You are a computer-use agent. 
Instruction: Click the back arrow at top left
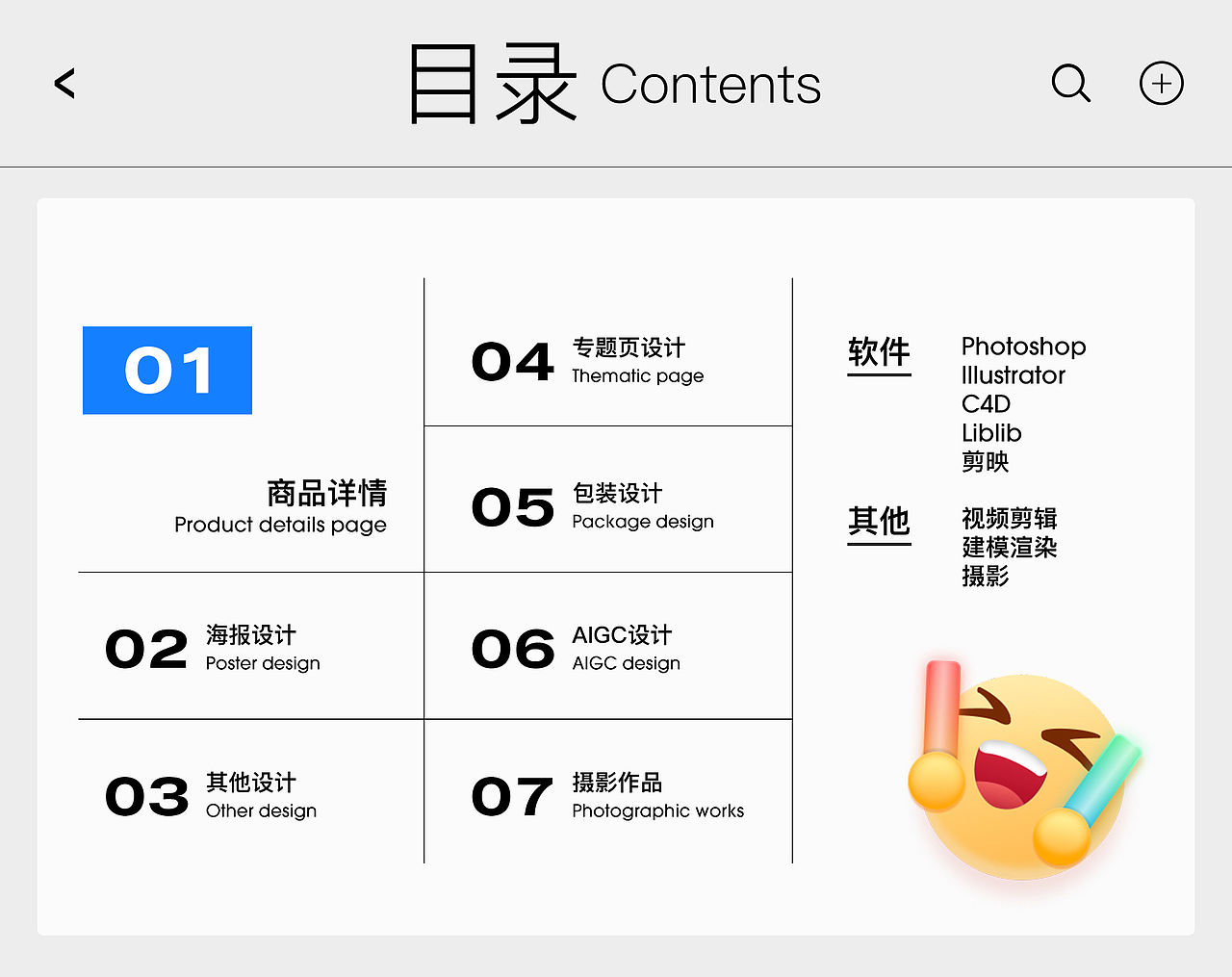64,84
